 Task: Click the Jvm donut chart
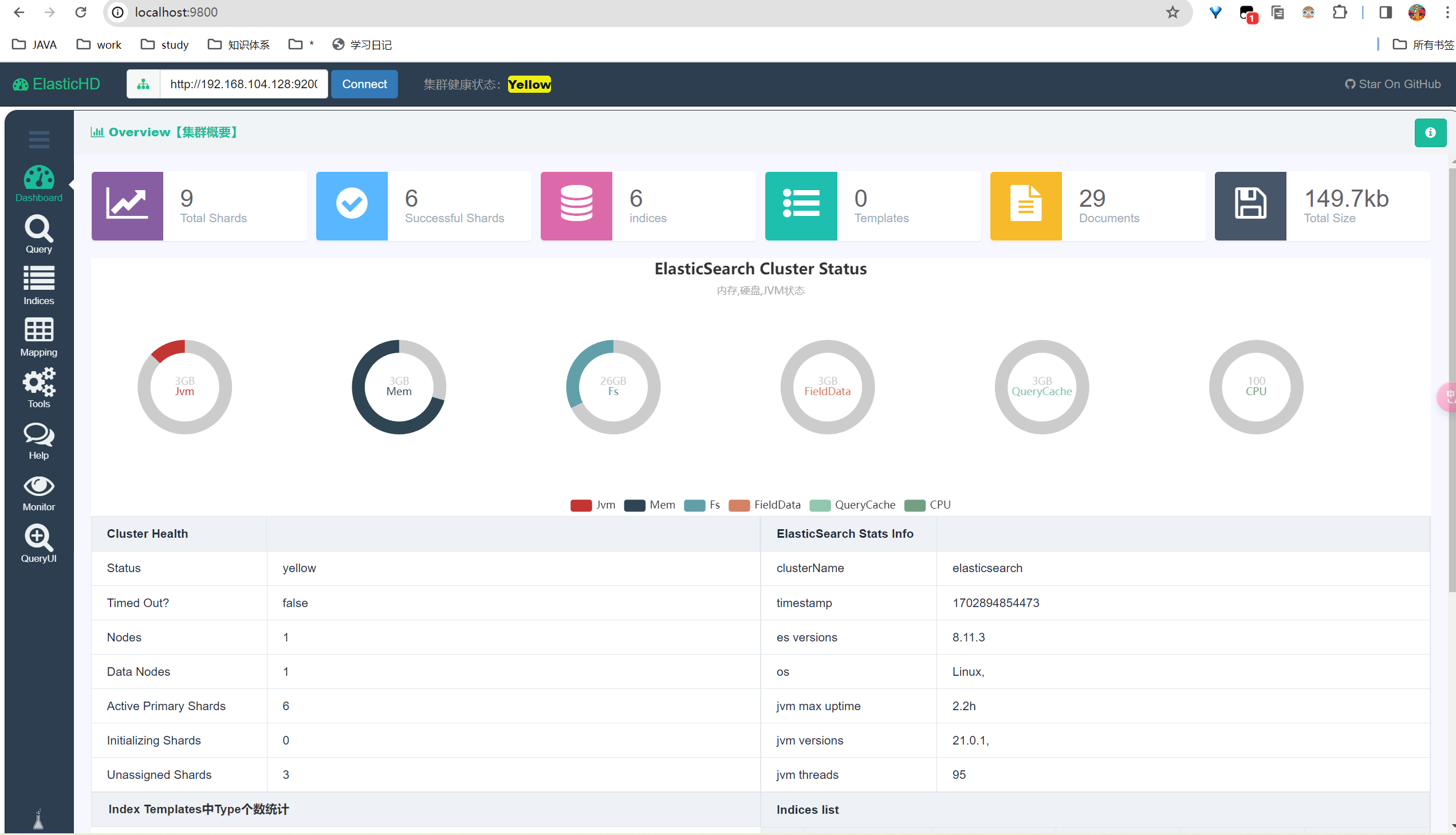click(x=184, y=387)
